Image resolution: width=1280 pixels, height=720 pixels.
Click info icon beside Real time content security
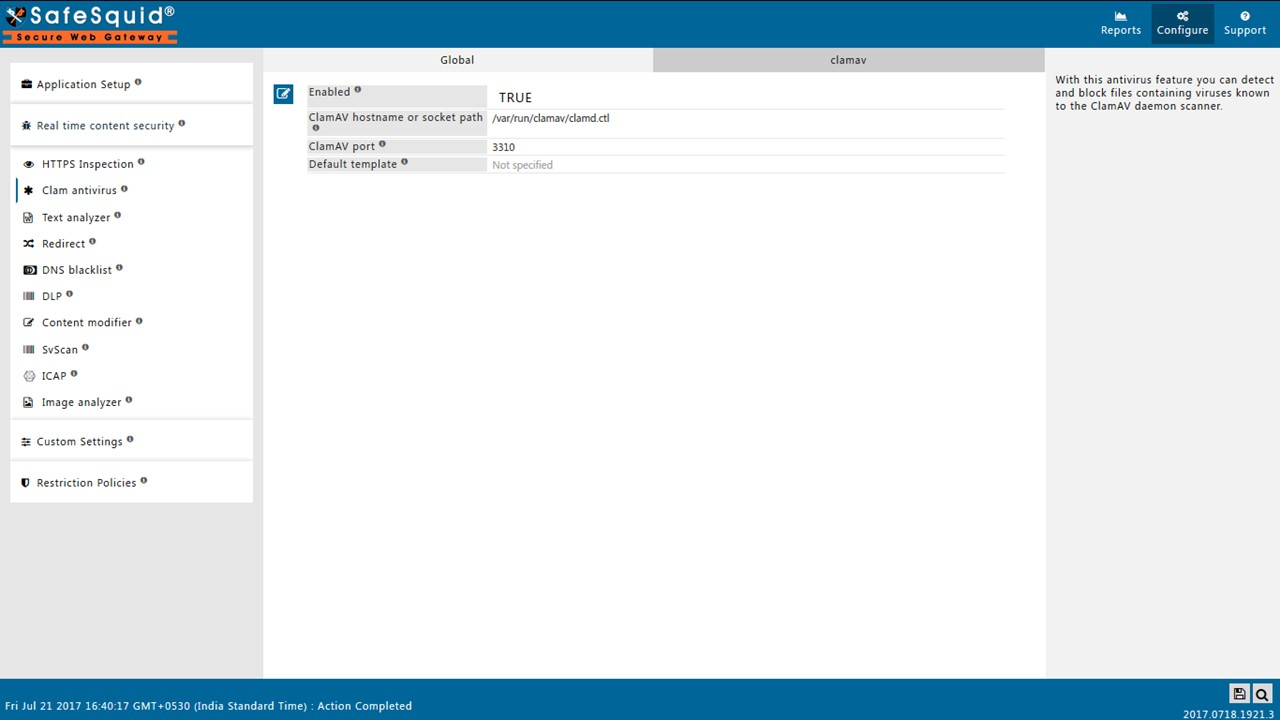pos(181,123)
